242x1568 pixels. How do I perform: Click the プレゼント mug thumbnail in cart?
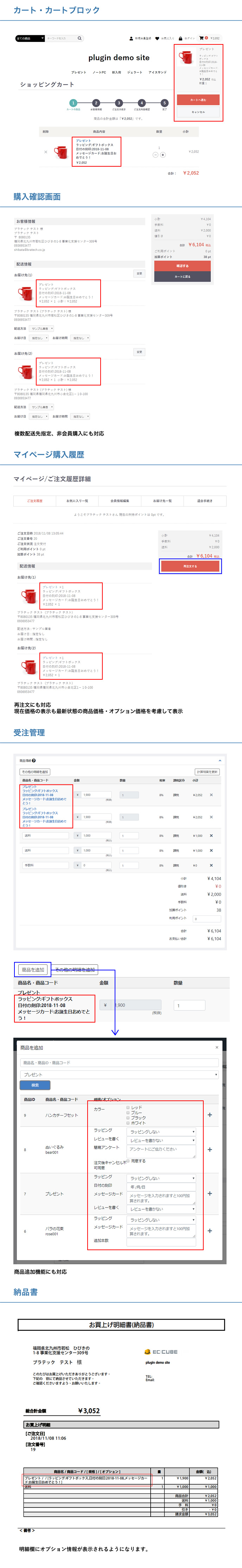pyautogui.click(x=61, y=152)
